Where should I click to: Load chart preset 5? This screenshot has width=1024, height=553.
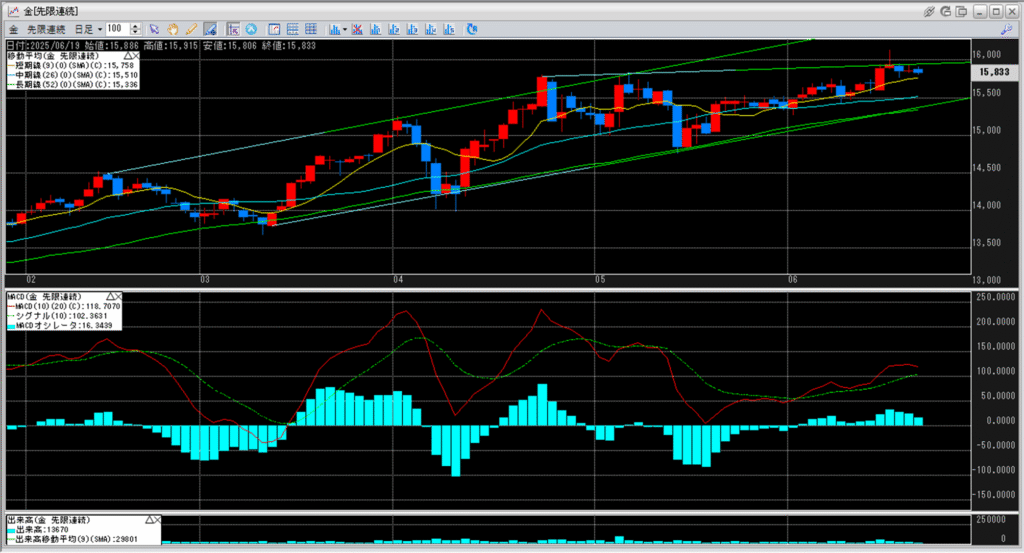tap(449, 29)
